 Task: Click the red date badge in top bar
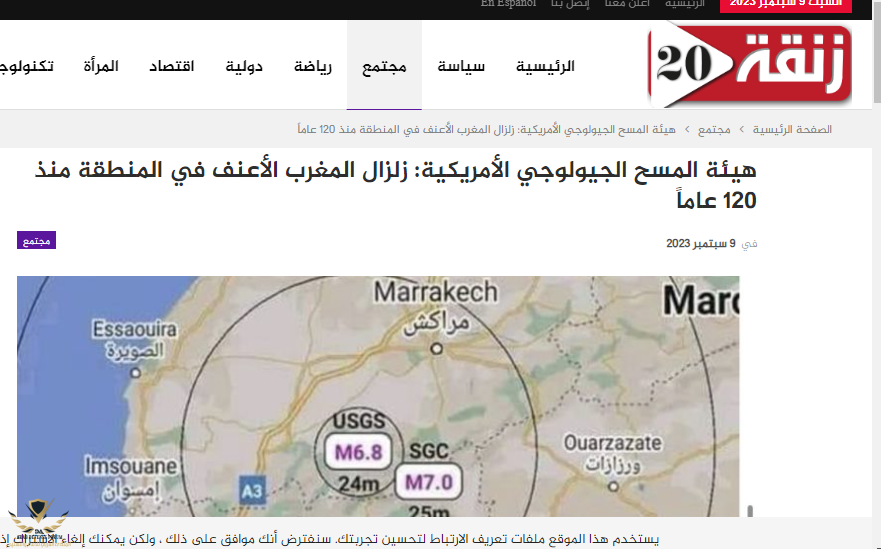coord(772,4)
